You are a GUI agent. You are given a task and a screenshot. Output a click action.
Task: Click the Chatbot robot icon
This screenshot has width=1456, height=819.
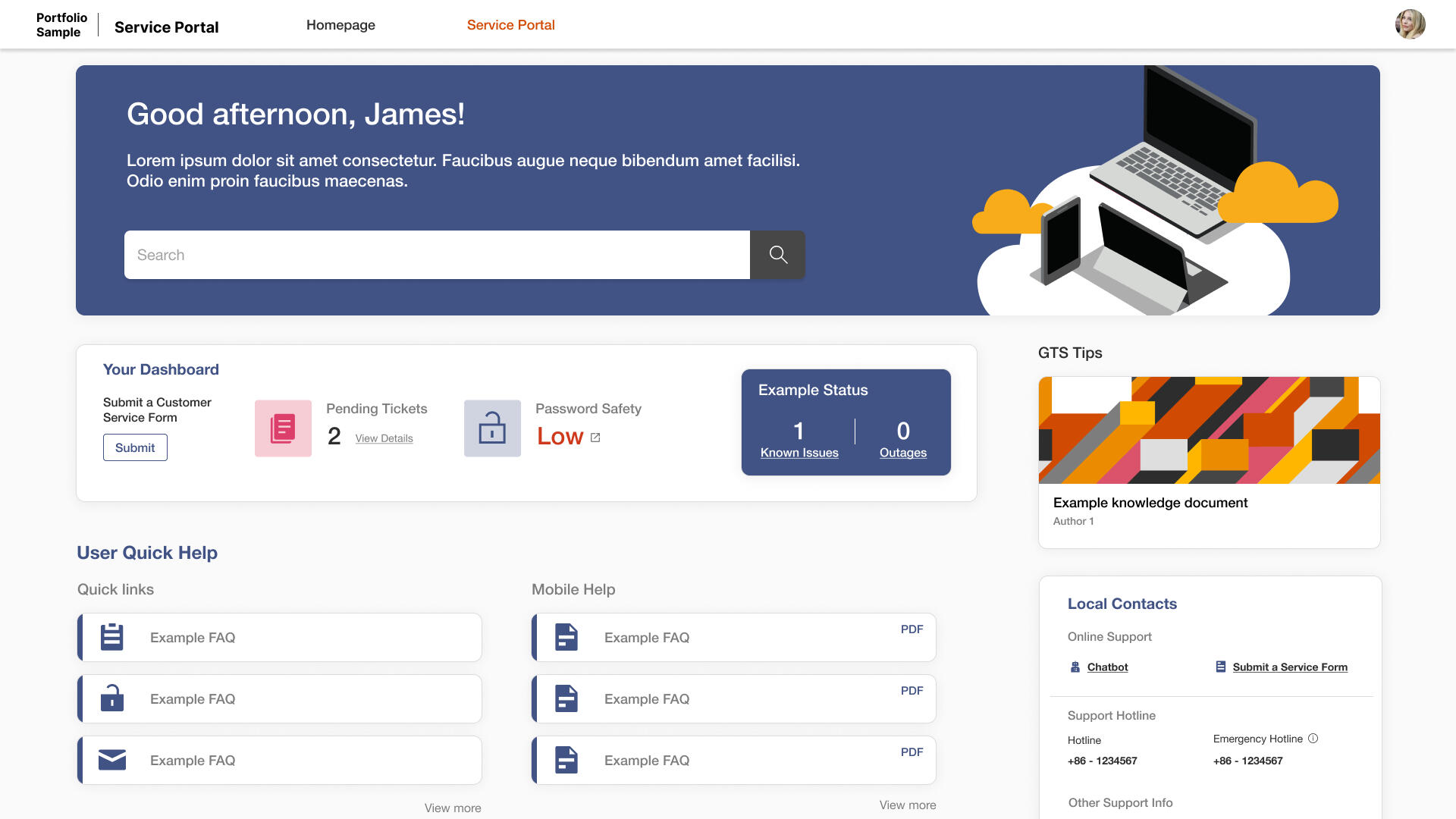(1075, 667)
